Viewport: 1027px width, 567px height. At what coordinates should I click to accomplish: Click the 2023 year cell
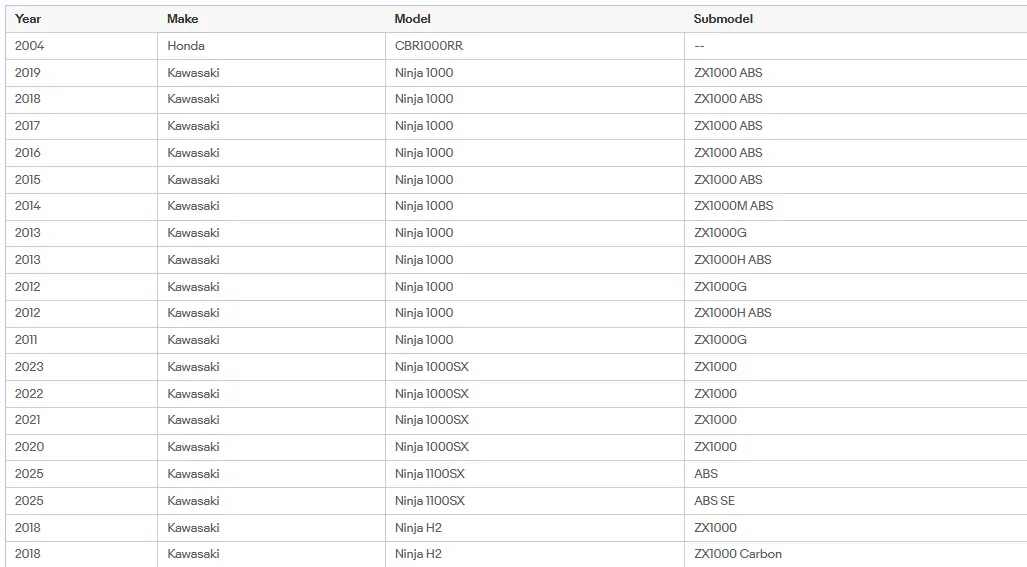click(x=29, y=366)
